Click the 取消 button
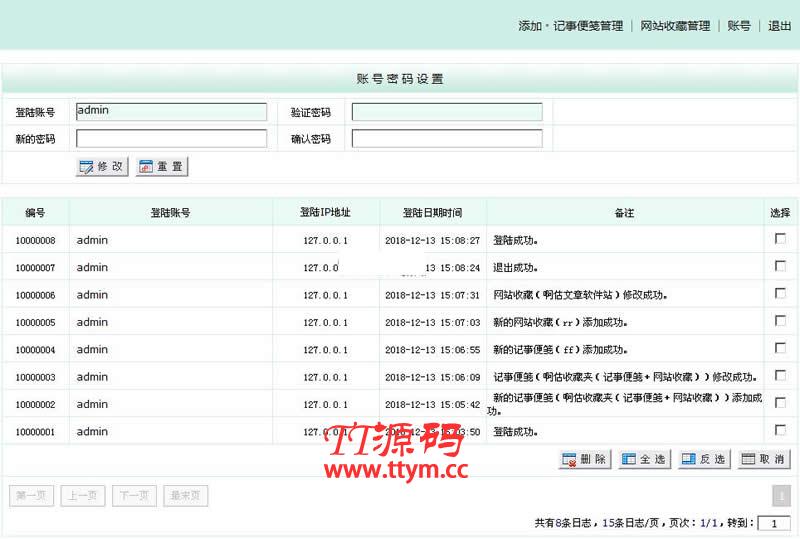Screen dimensions: 800x539 [x=764, y=459]
